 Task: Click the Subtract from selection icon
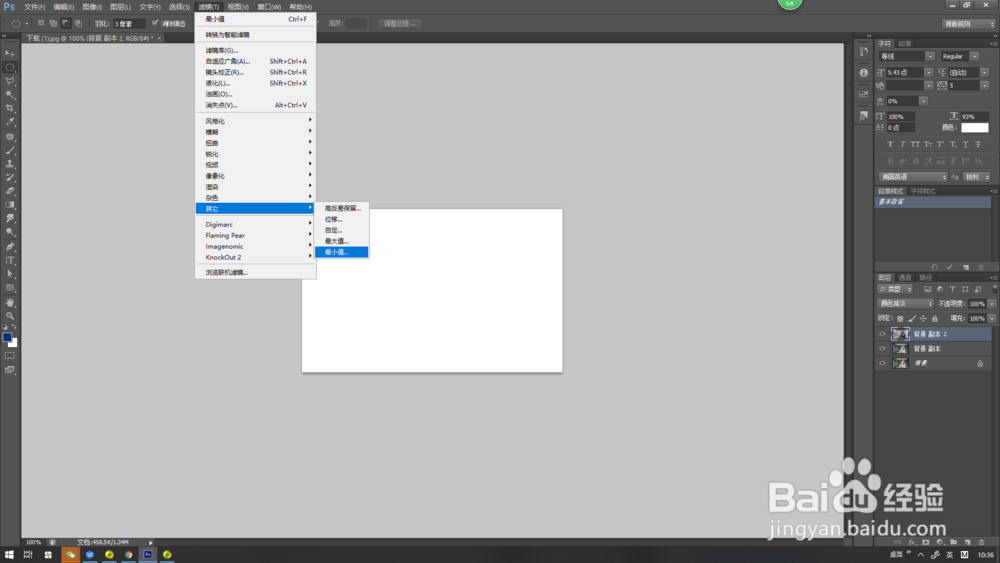66,24
